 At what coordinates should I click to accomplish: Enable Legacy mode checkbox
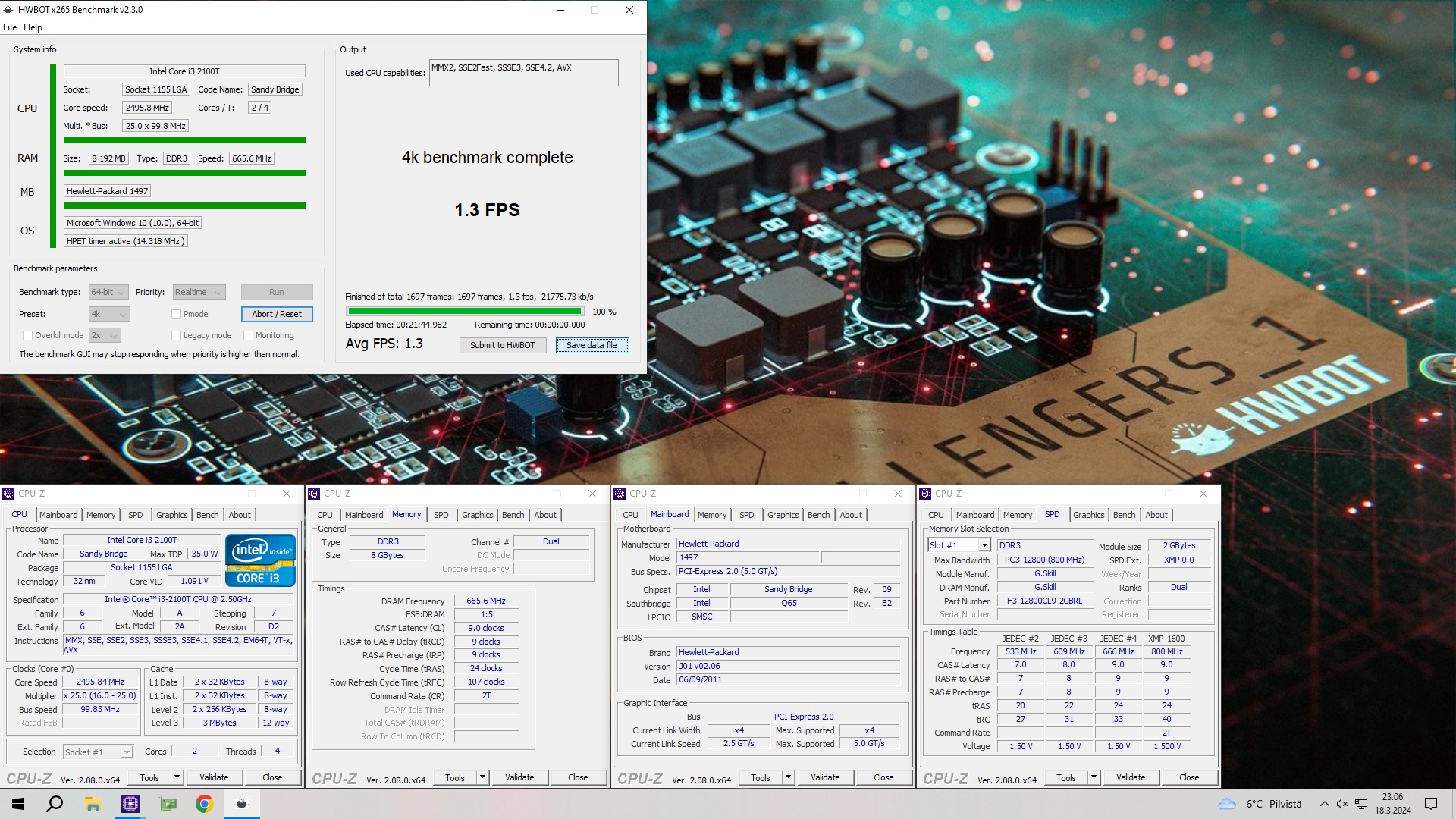(x=176, y=335)
